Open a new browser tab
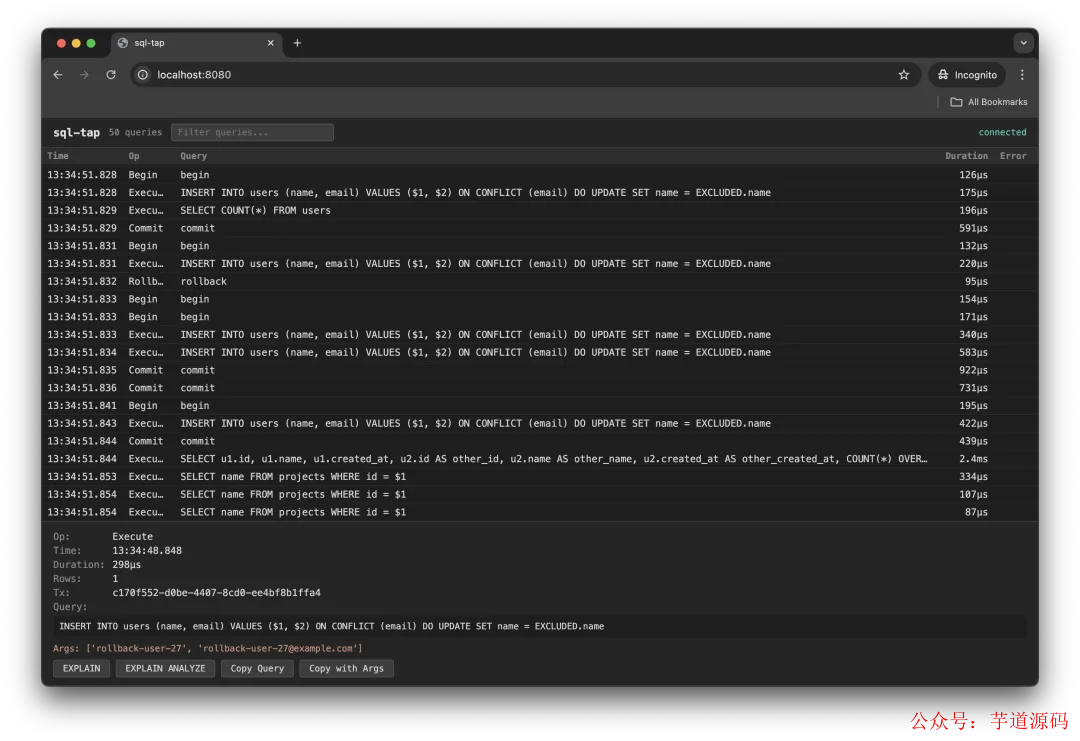The height and width of the screenshot is (741, 1080). coord(297,43)
